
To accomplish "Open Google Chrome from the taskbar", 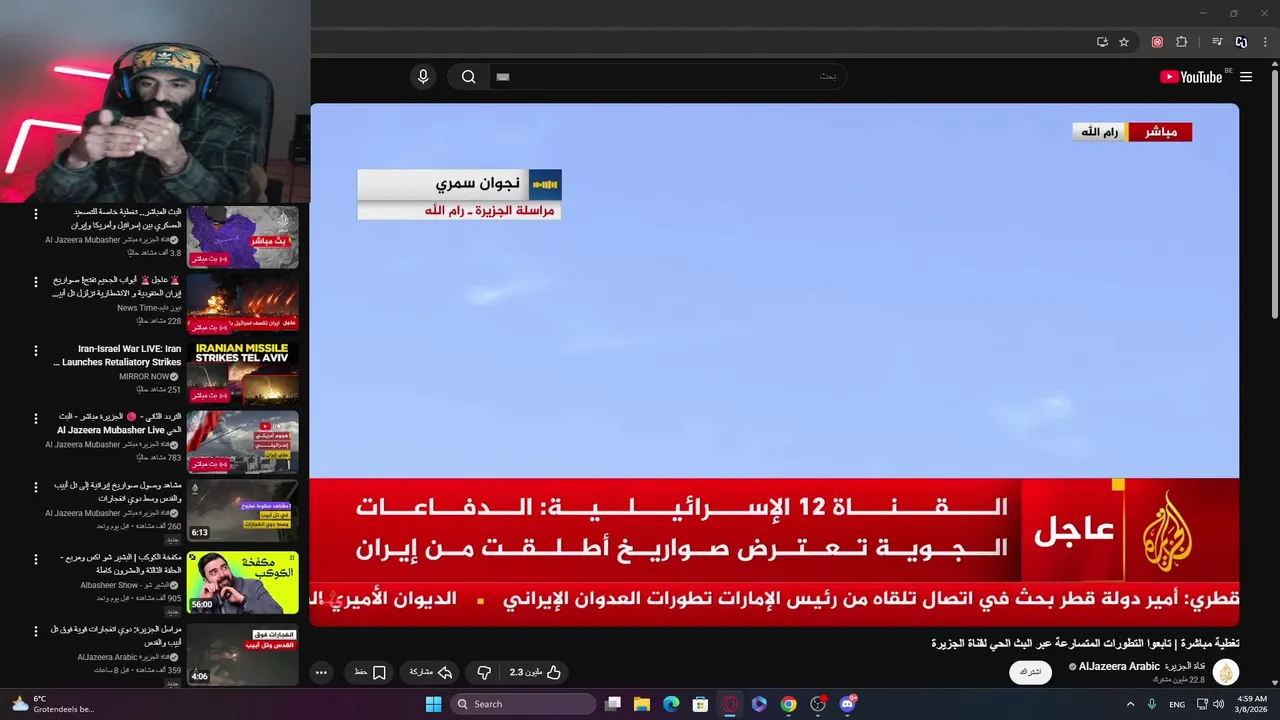I will coord(789,704).
